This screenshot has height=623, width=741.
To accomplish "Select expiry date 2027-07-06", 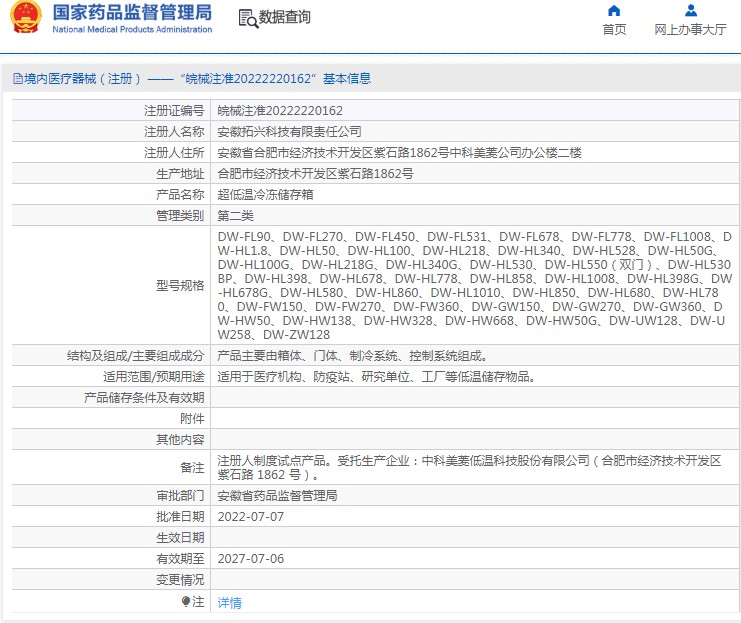I will (x=250, y=559).
